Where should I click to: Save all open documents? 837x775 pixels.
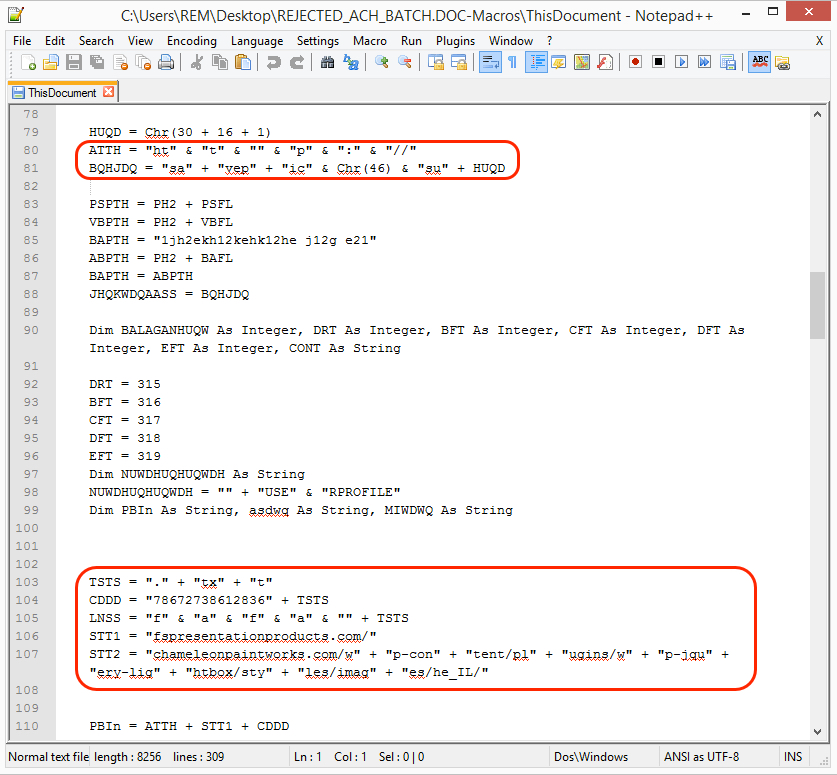[97, 62]
